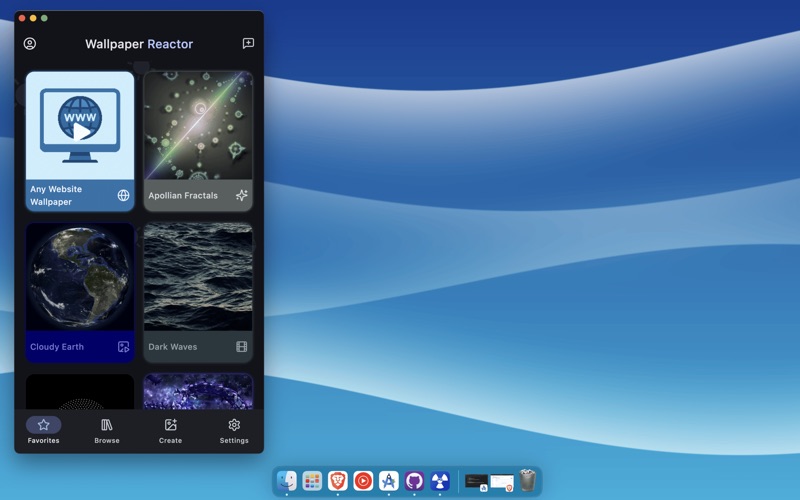
Task: Click the film strip icon on Dark Waves
Action: click(x=241, y=347)
